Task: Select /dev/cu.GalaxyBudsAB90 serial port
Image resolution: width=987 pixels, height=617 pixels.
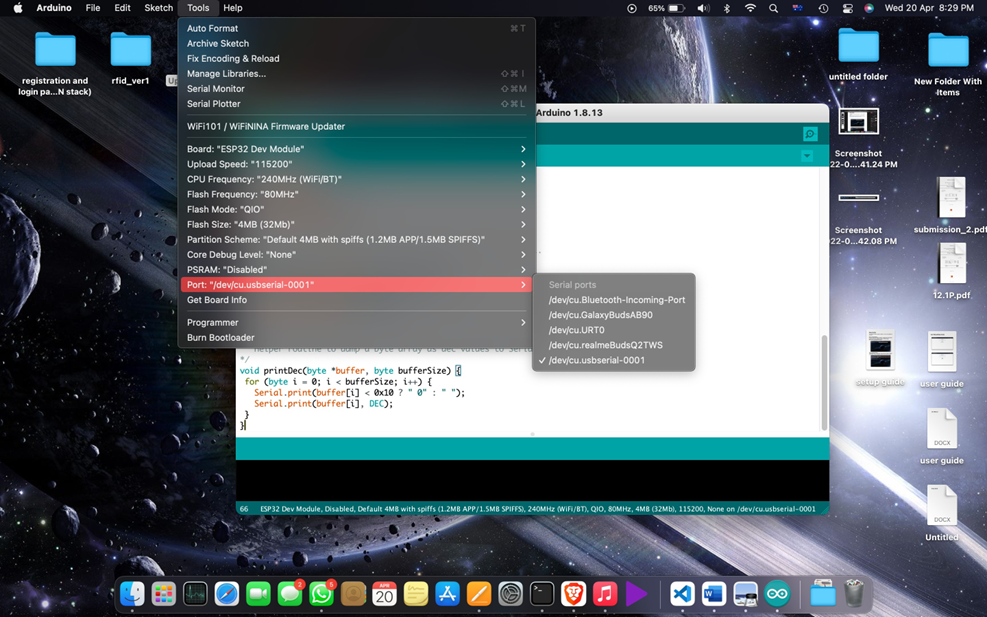Action: (x=614, y=315)
